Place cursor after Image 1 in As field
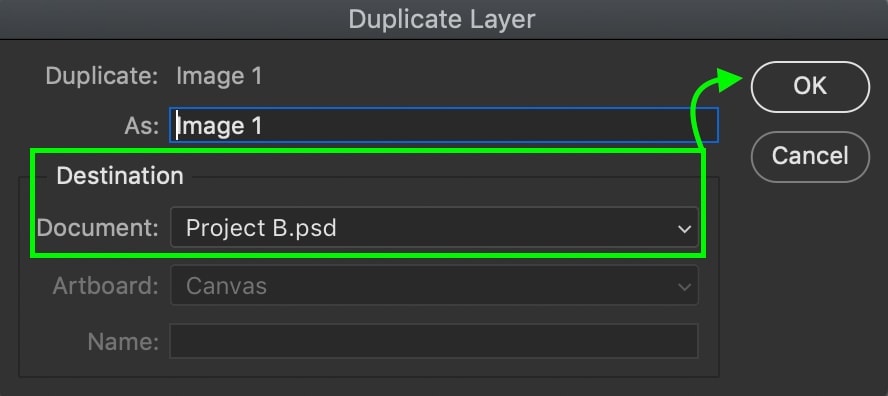The image size is (888, 396). [x=264, y=125]
